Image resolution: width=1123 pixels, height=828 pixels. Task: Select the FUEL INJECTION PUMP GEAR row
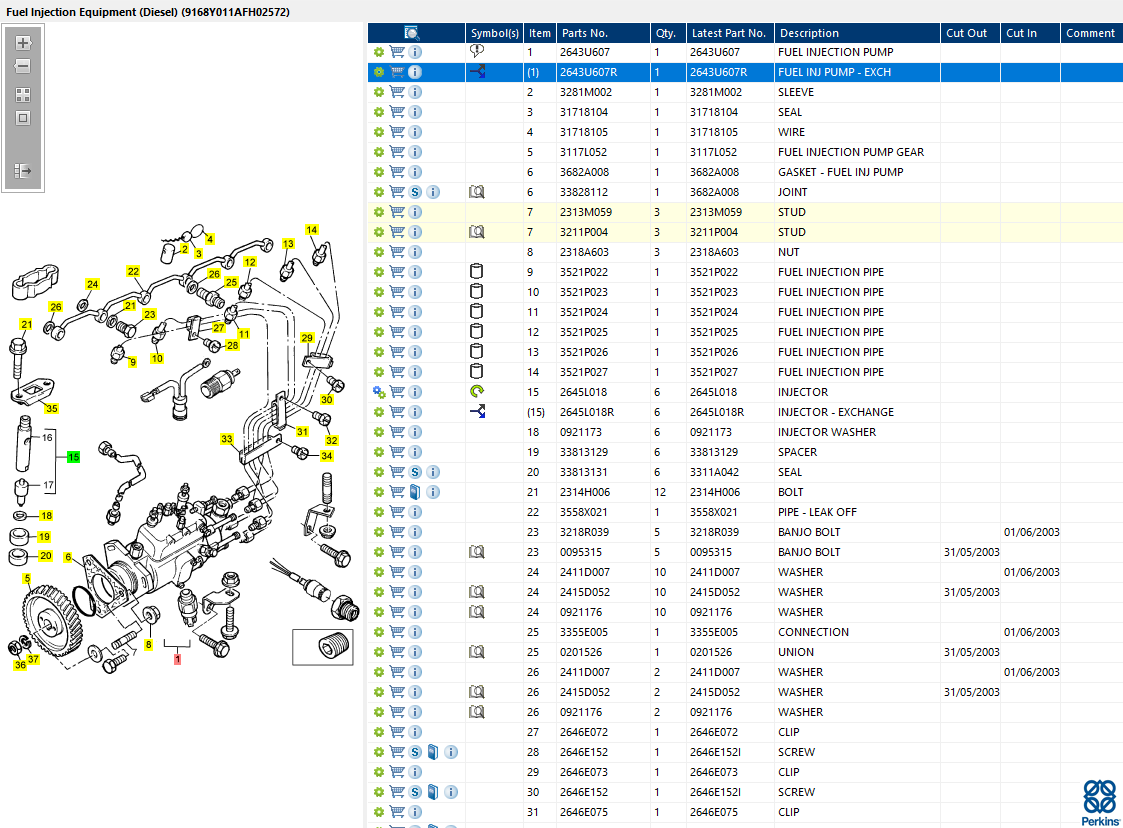[x=745, y=153]
